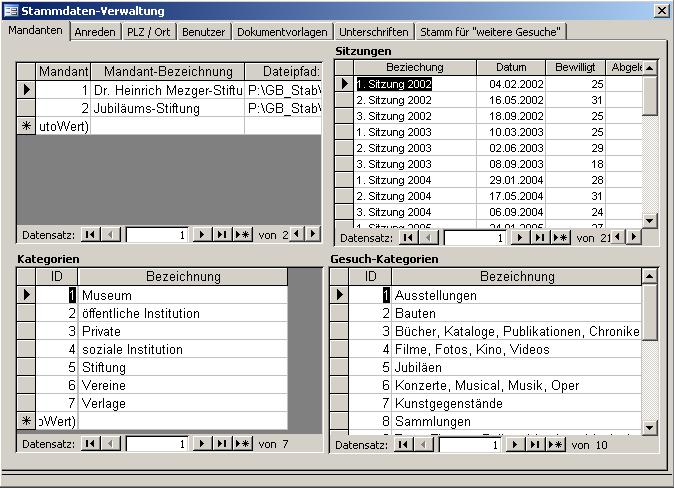Switch to the Anreden tab
This screenshot has width=674, height=488.
tap(95, 32)
